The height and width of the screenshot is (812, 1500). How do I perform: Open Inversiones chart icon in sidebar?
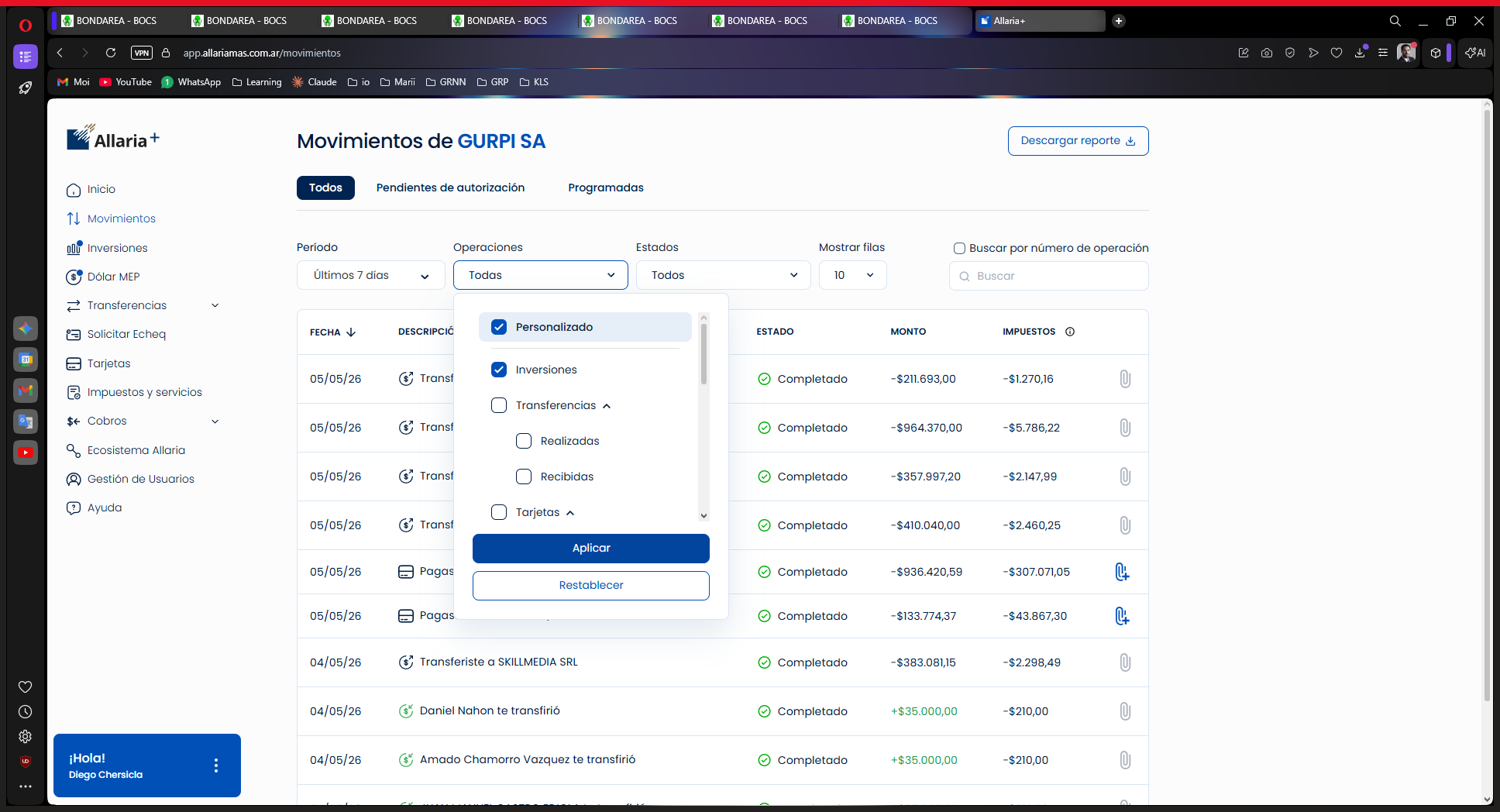74,248
